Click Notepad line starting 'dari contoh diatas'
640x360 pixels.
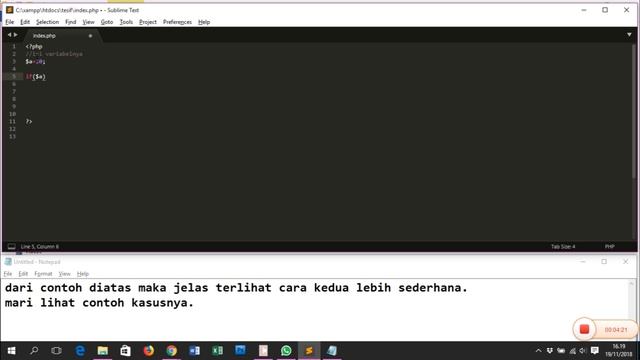coord(236,288)
